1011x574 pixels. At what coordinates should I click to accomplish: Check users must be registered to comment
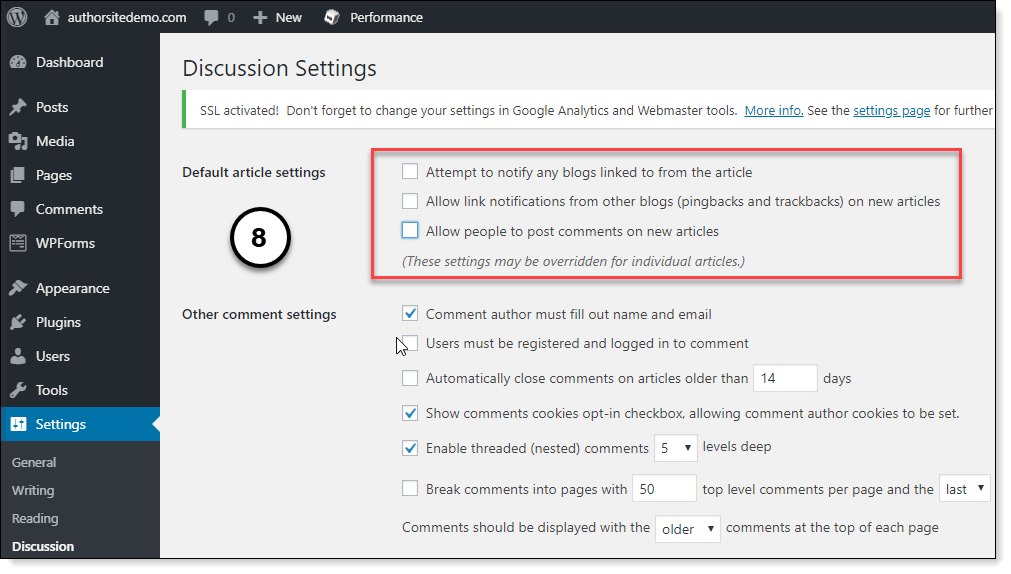pos(410,343)
